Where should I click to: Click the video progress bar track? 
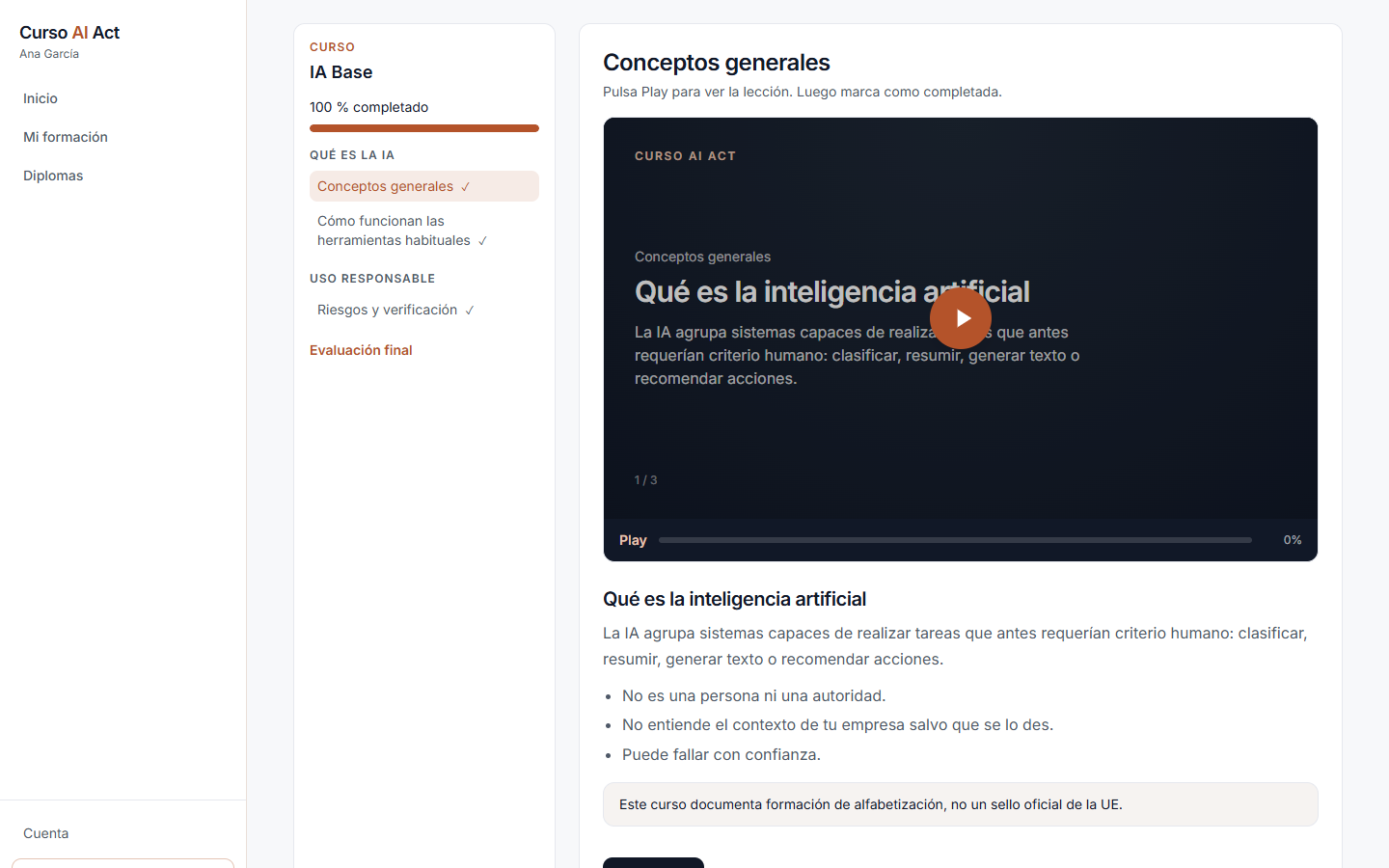(955, 540)
